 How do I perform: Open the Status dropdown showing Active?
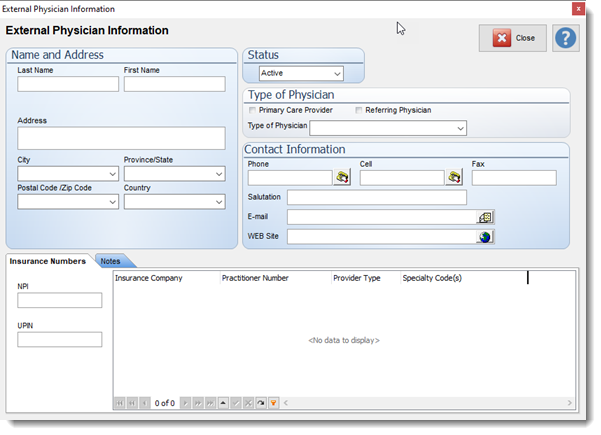(x=301, y=74)
